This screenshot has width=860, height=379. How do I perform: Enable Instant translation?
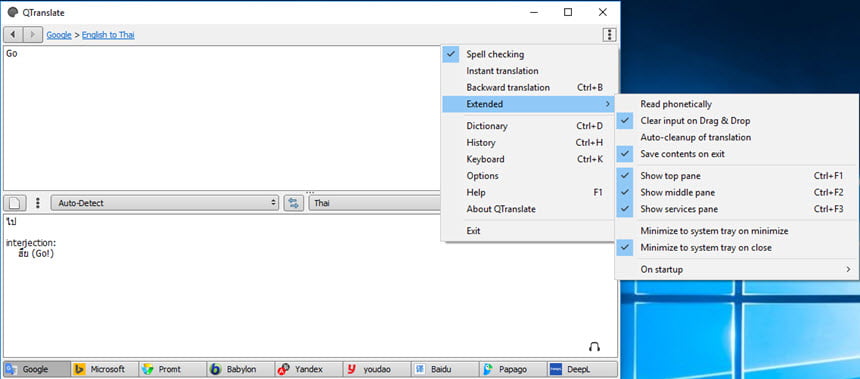tap(528, 71)
